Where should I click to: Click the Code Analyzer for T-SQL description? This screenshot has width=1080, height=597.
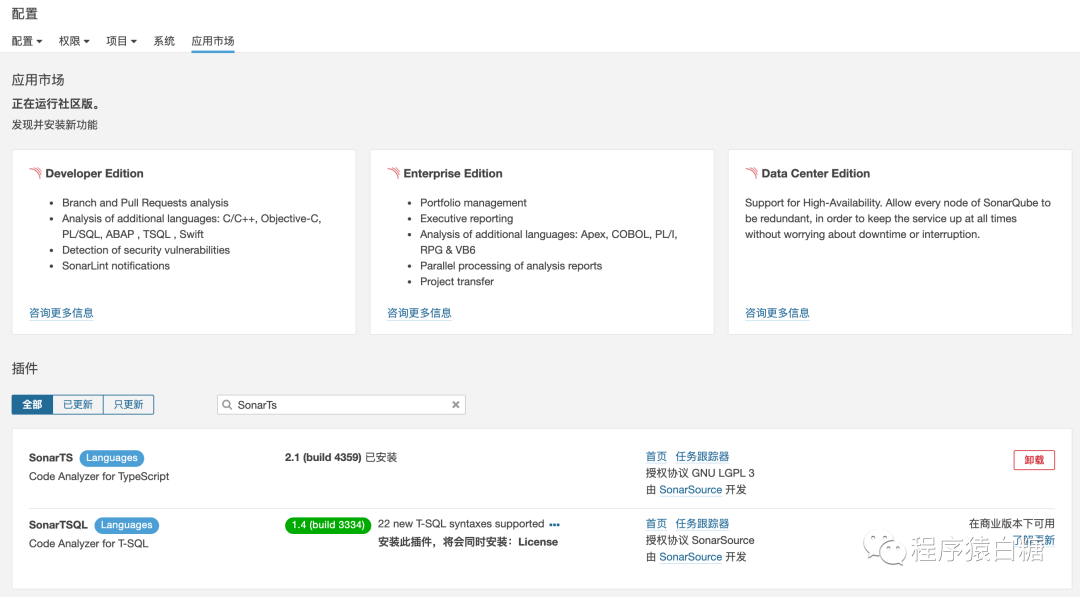[x=89, y=544]
